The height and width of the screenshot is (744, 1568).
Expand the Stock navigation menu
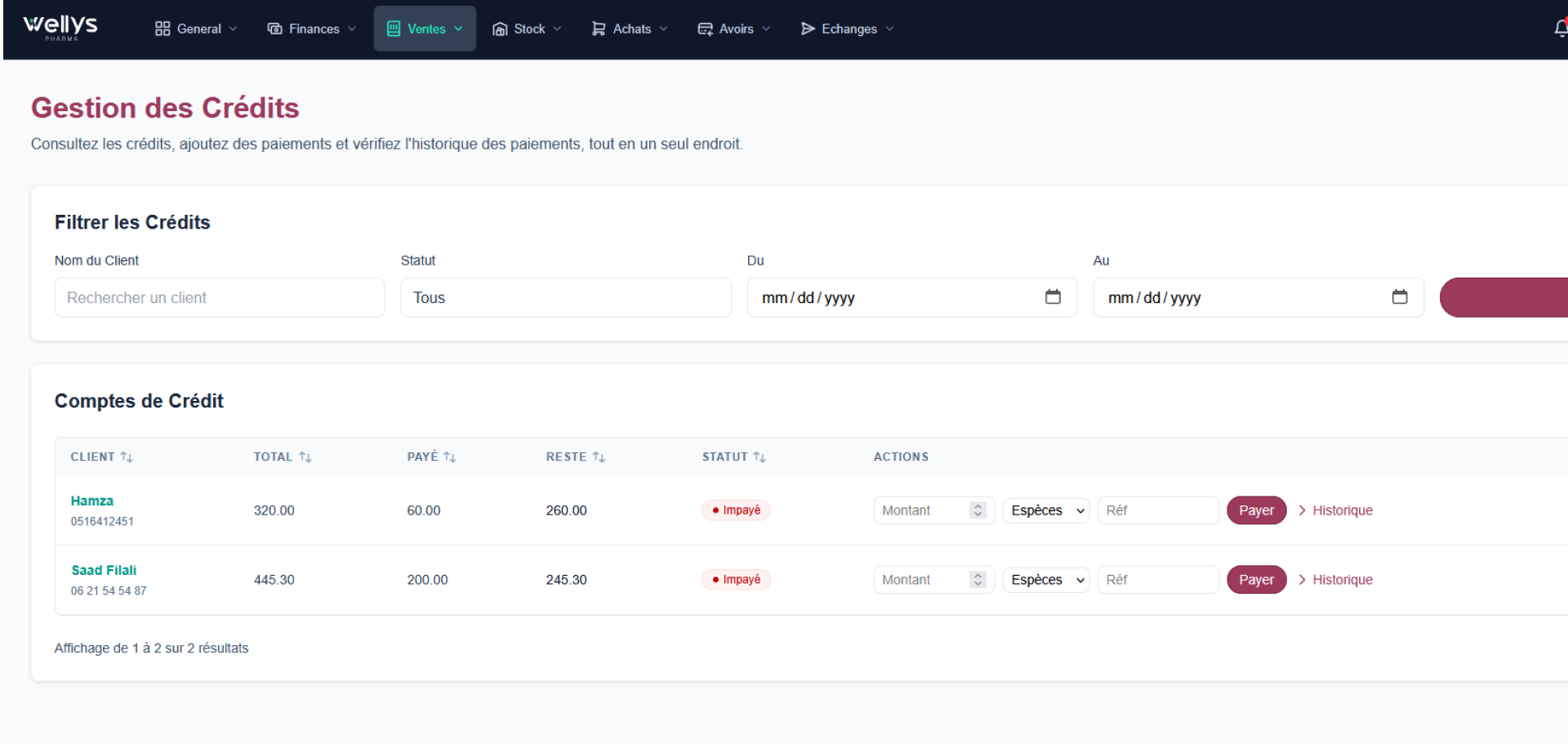click(527, 29)
